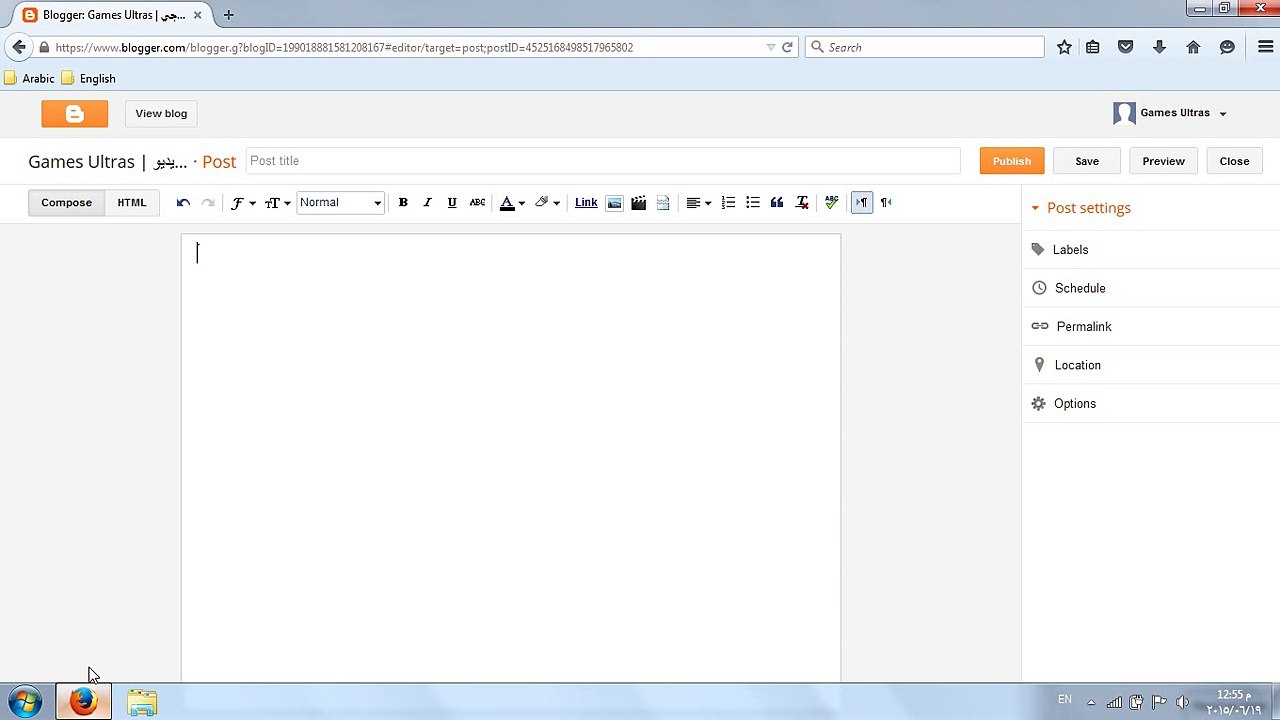Viewport: 1280px width, 720px height.
Task: Collapse the Post settings section
Action: coord(1081,208)
